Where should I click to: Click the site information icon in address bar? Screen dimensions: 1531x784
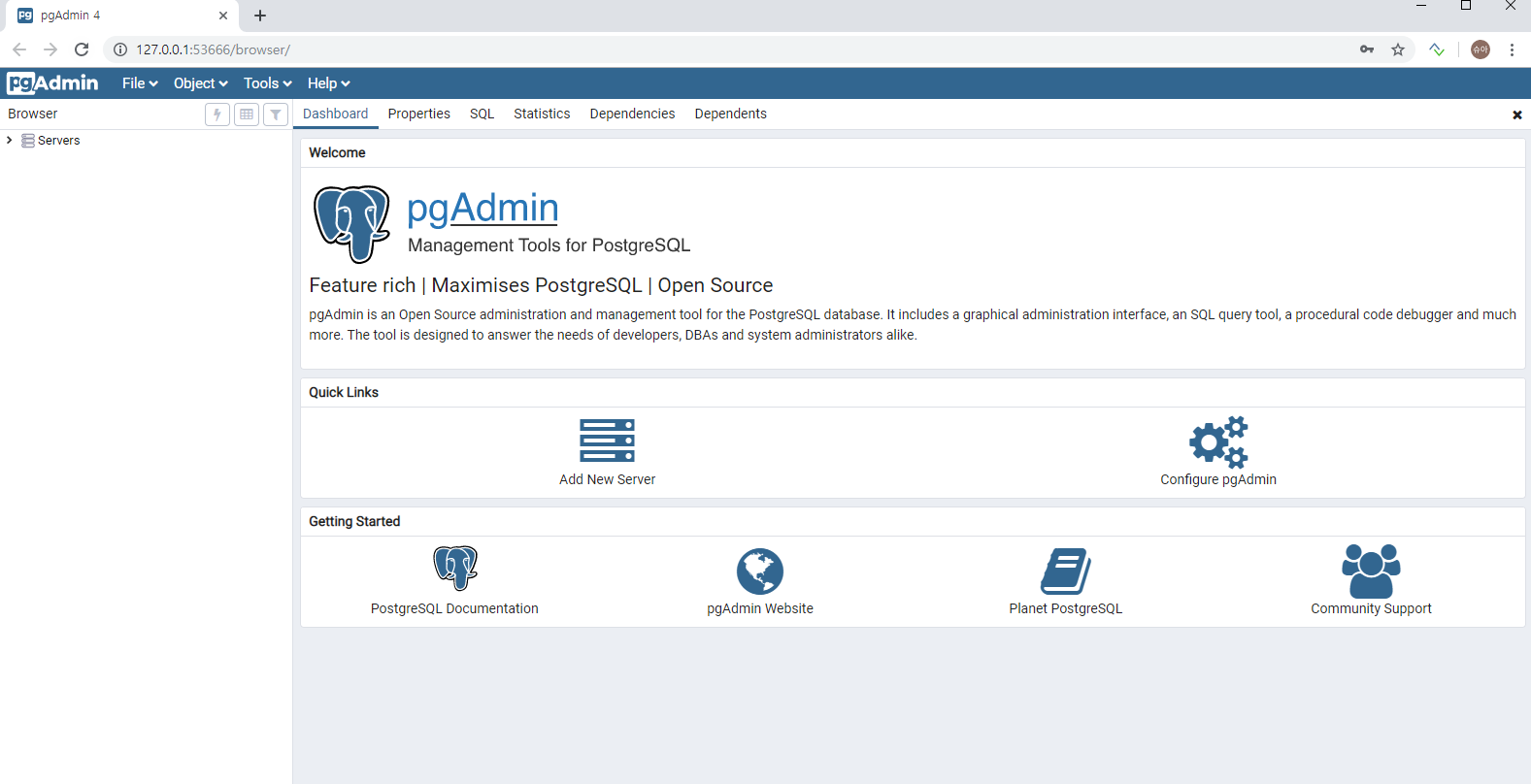(x=120, y=49)
